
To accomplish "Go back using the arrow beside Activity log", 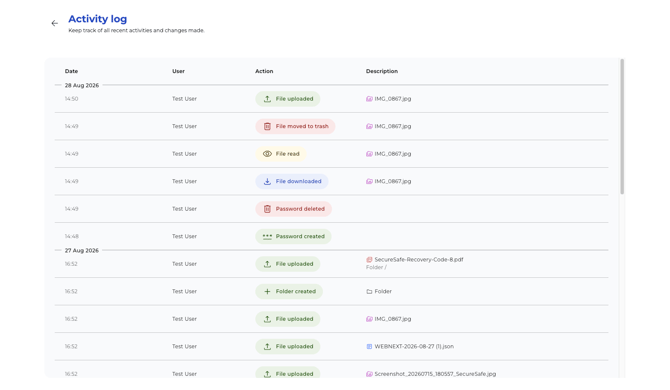I will tap(55, 23).
